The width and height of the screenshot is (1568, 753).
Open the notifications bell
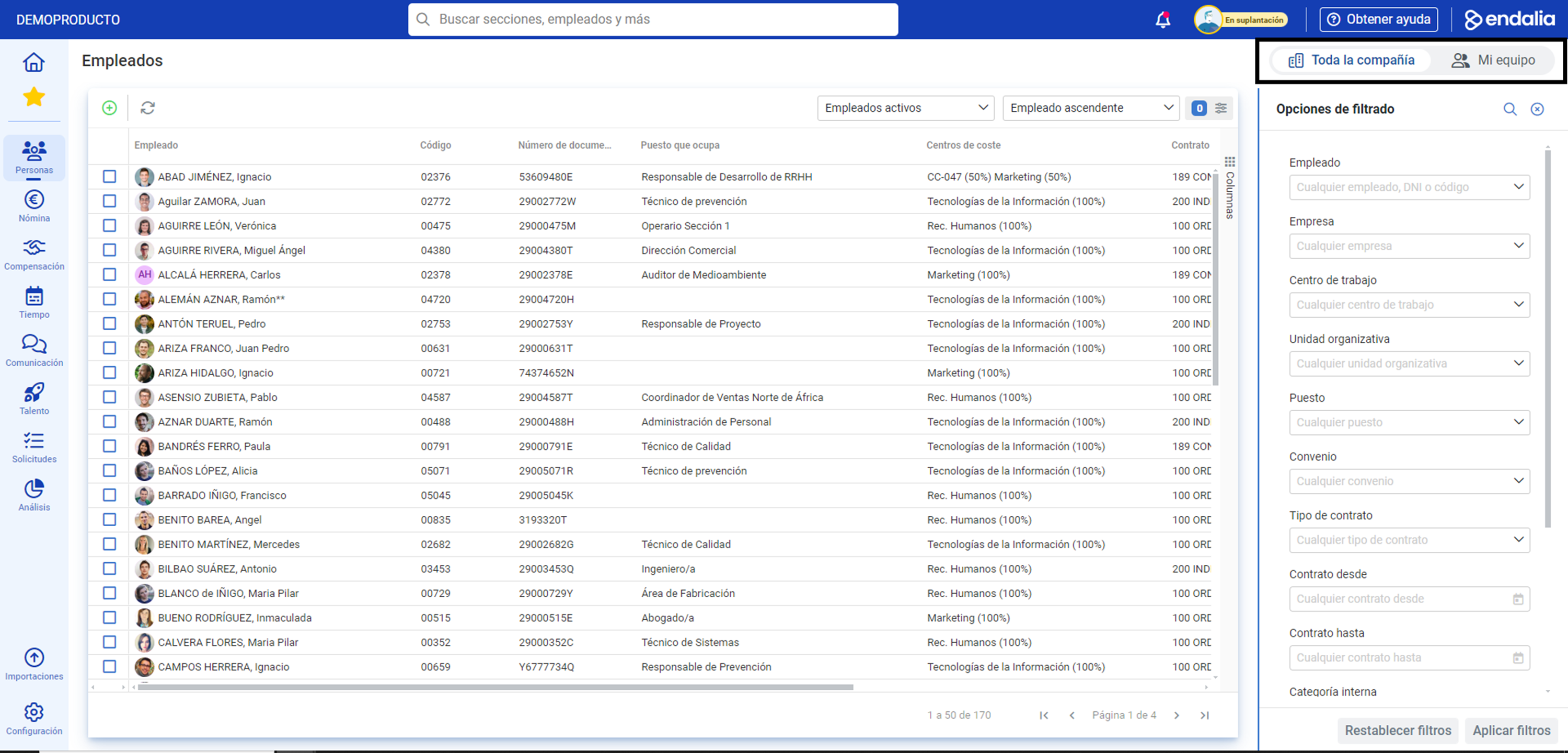[x=1162, y=19]
